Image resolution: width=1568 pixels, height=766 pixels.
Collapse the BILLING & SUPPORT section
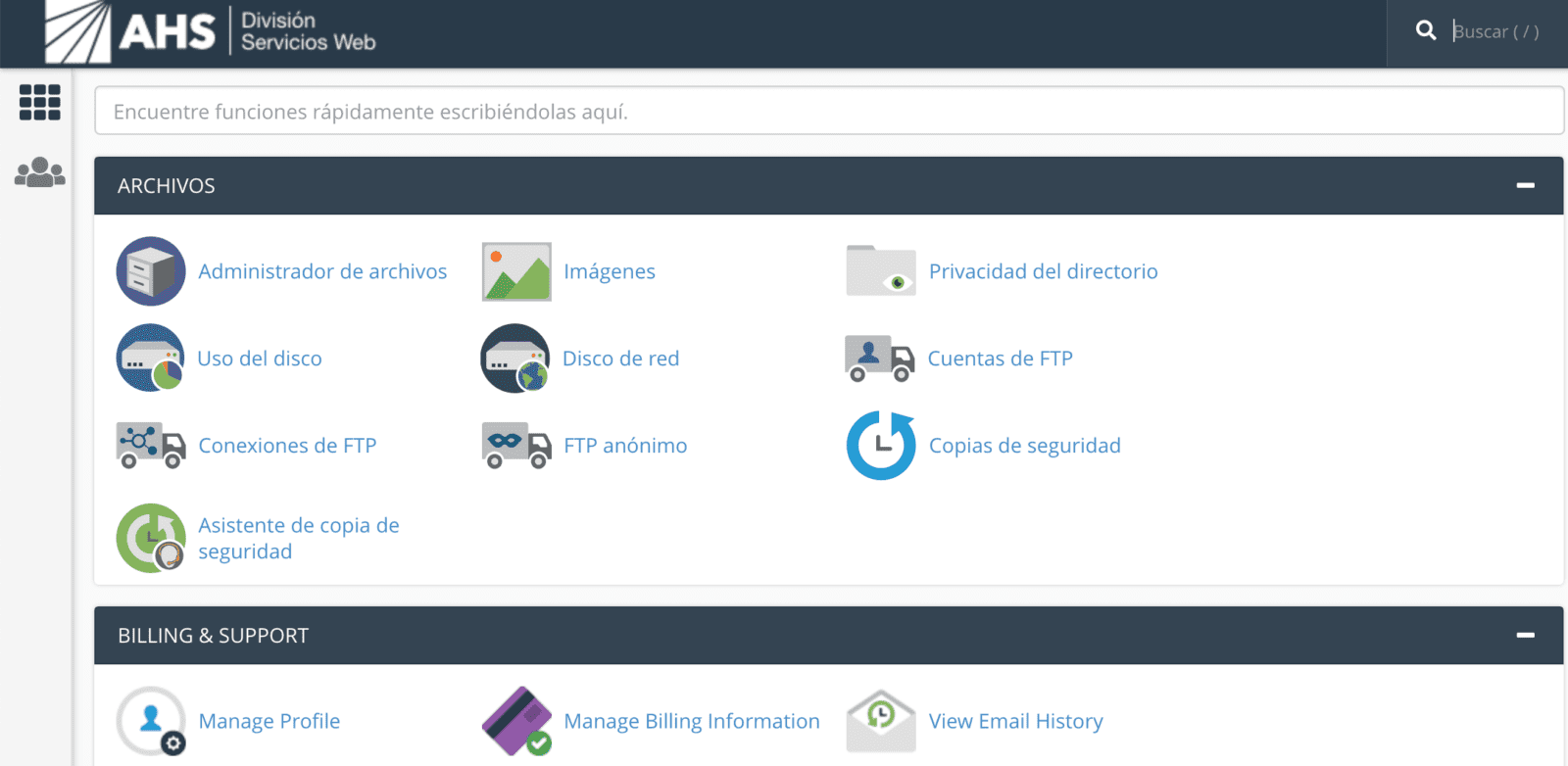tap(1526, 635)
